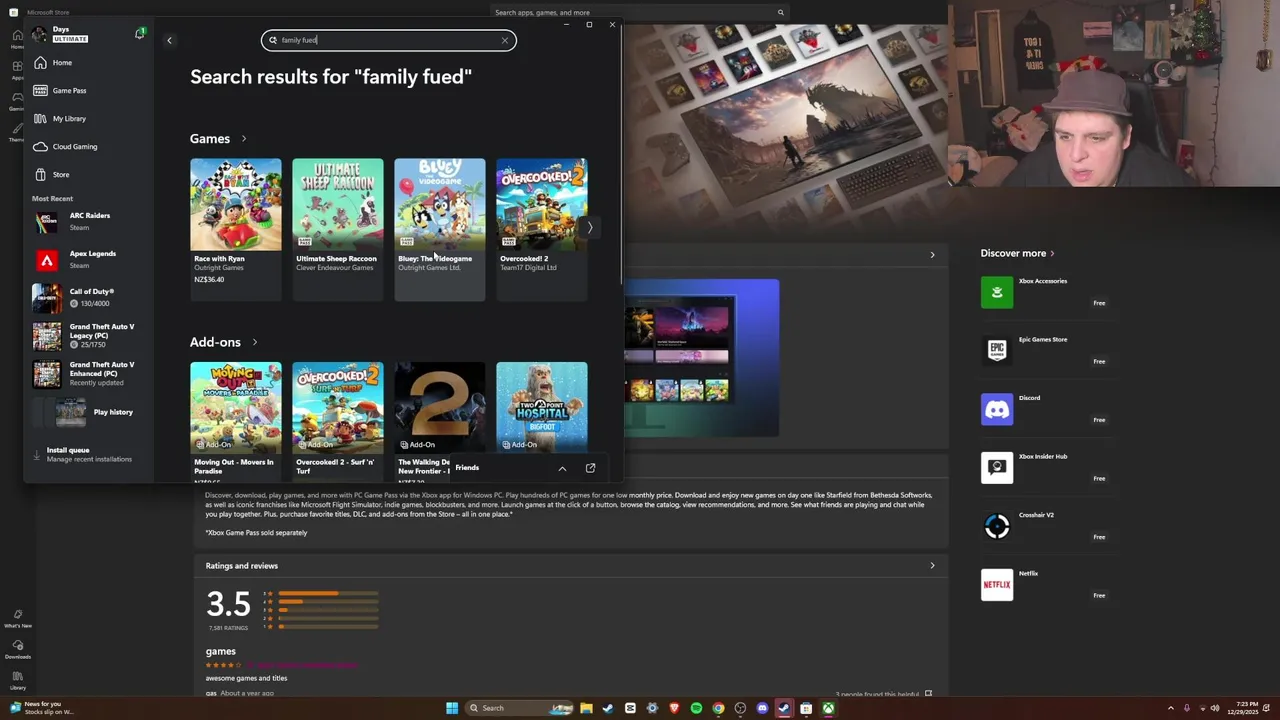
Task: Open Windows Start menu
Action: (x=452, y=708)
